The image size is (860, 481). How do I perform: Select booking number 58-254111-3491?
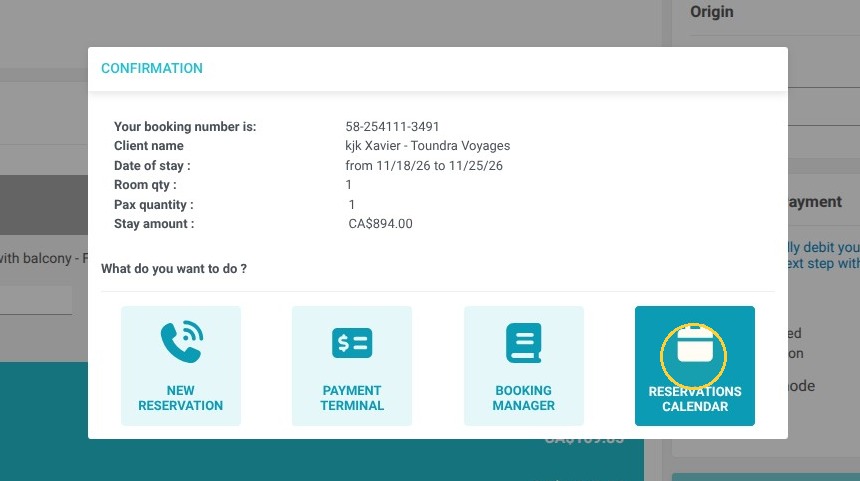click(x=392, y=127)
